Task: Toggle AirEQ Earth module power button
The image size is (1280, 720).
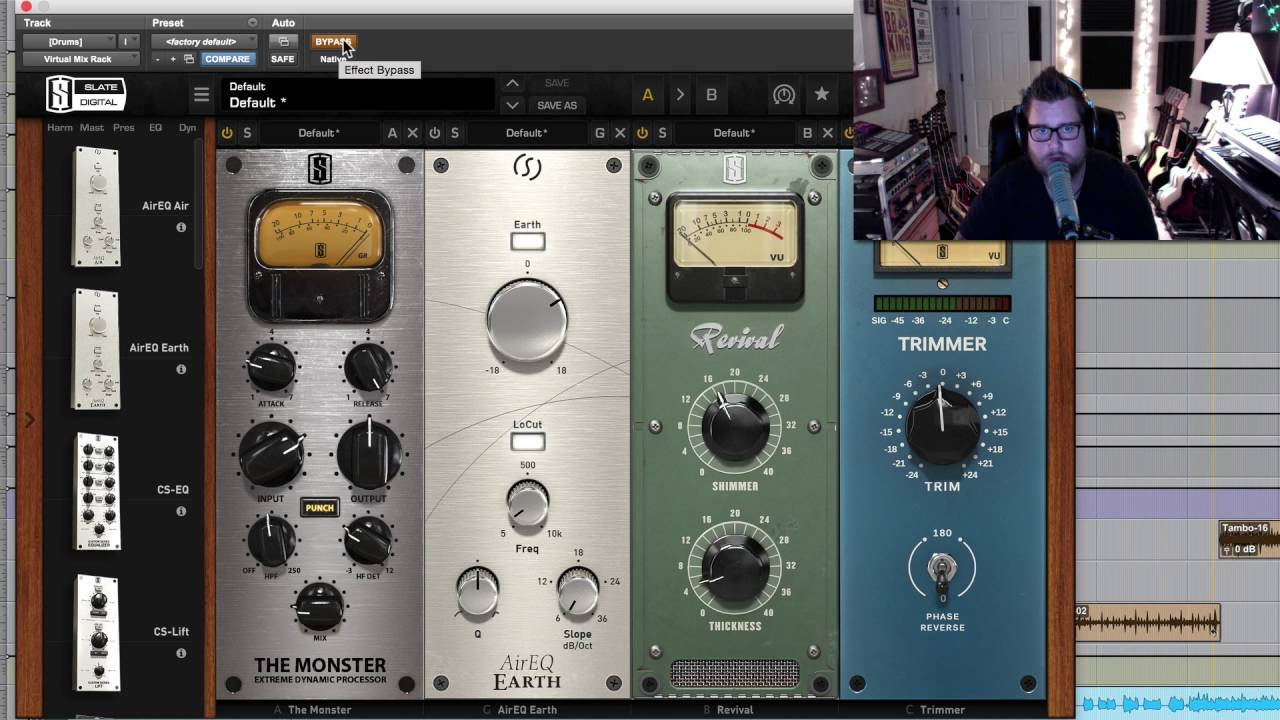Action: coord(434,133)
